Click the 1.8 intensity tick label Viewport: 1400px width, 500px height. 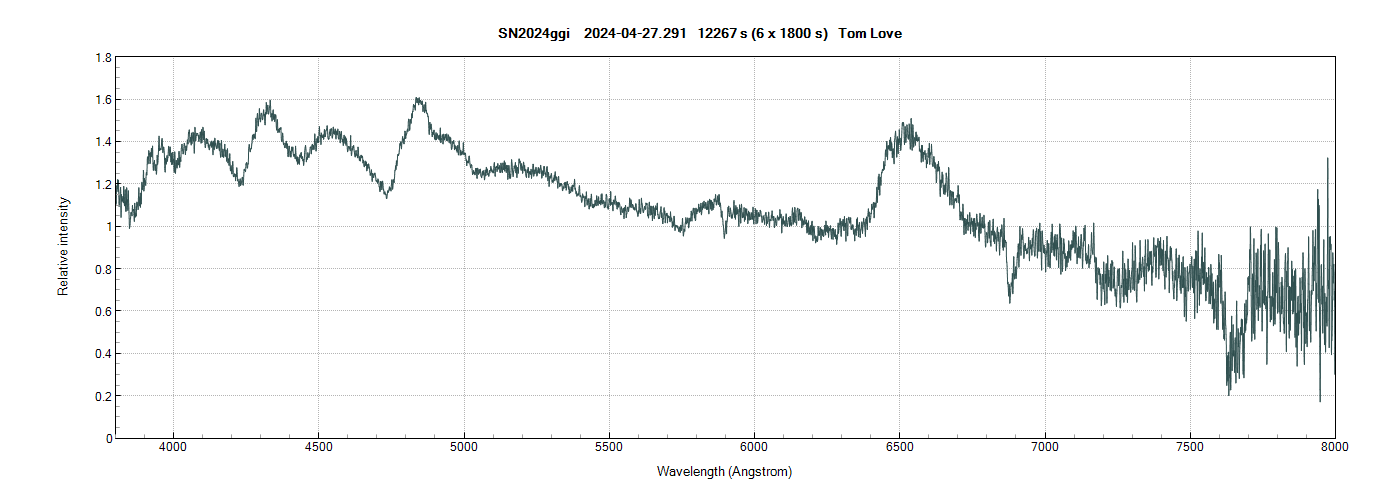click(102, 58)
